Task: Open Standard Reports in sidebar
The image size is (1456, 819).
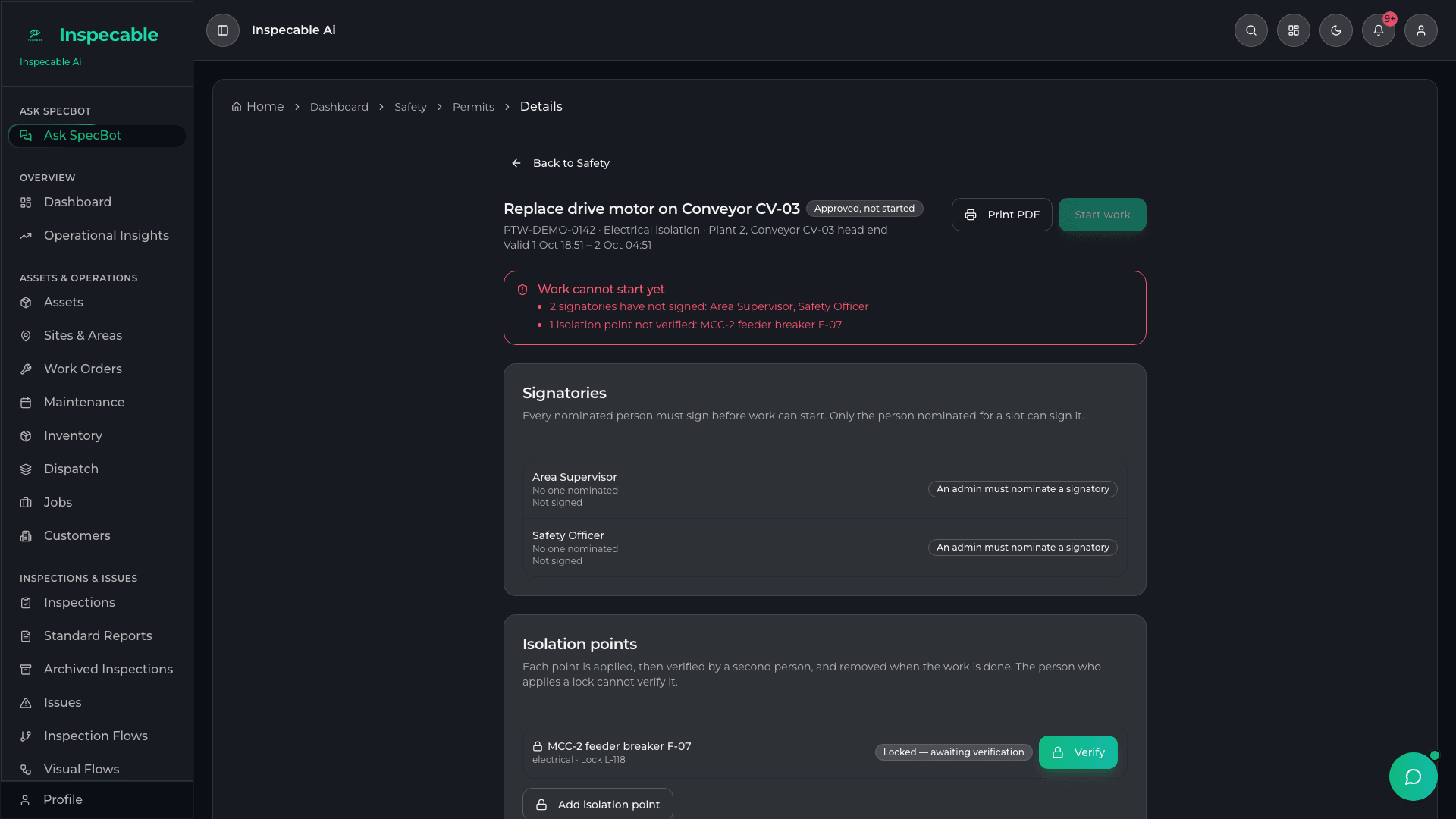Action: [97, 636]
